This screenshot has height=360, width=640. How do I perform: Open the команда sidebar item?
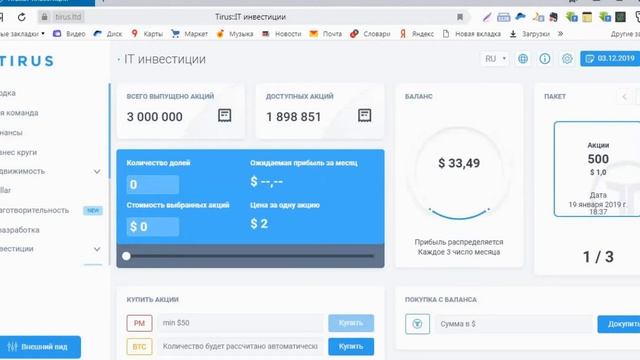coord(19,113)
